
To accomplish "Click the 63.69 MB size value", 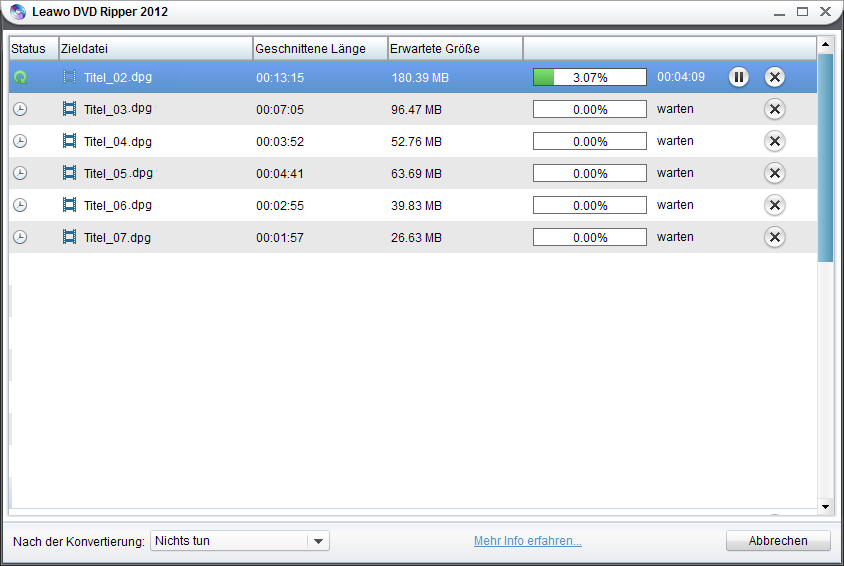I will (x=416, y=174).
